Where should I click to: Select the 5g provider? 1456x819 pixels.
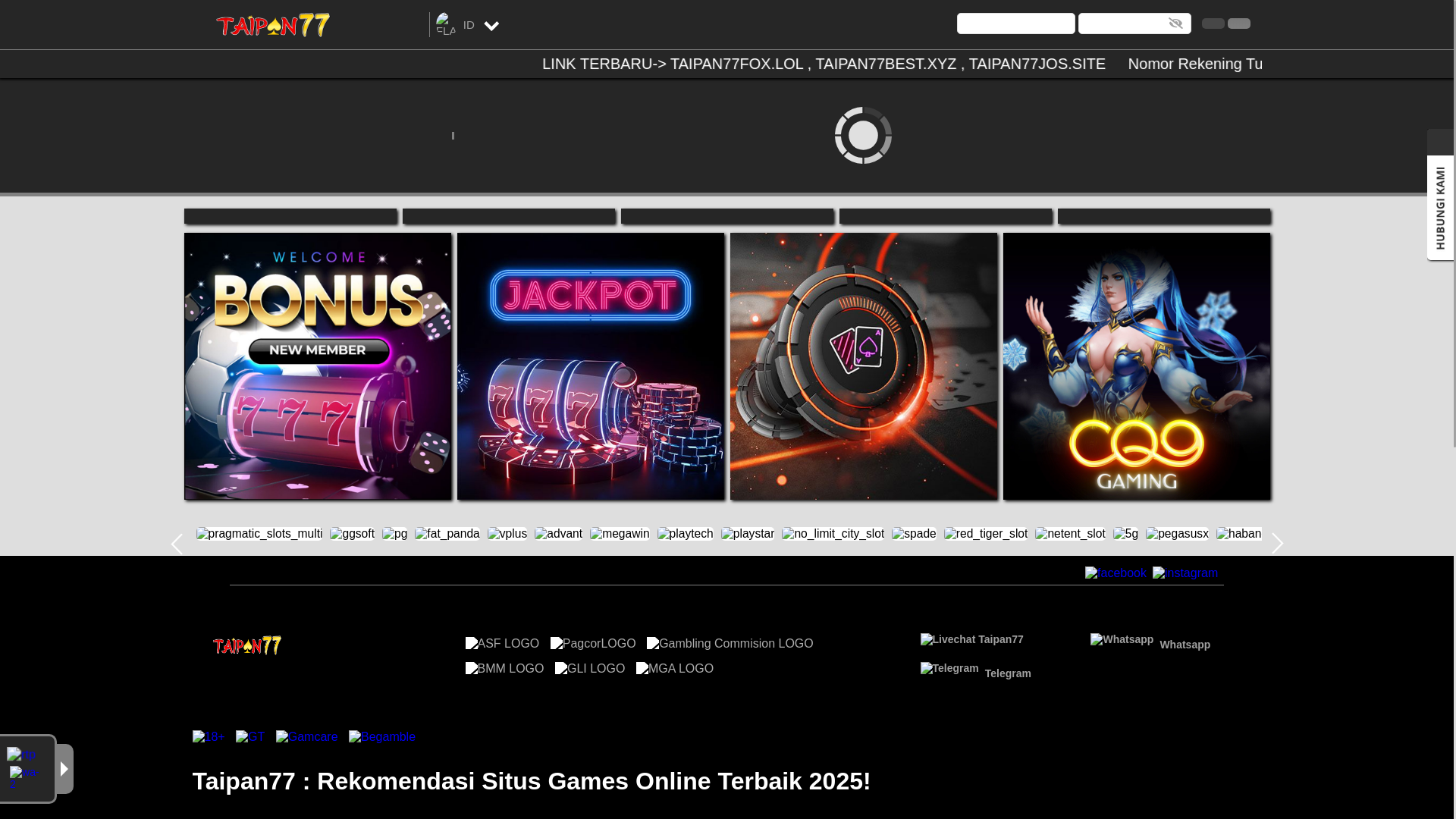[1125, 534]
